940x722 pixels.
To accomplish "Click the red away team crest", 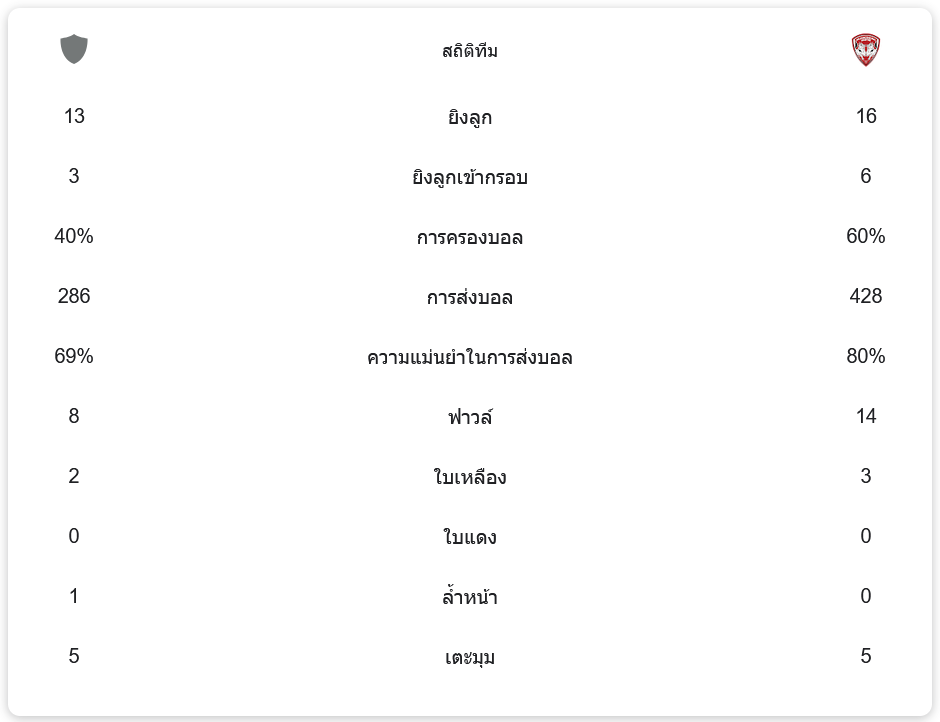I will click(x=865, y=50).
